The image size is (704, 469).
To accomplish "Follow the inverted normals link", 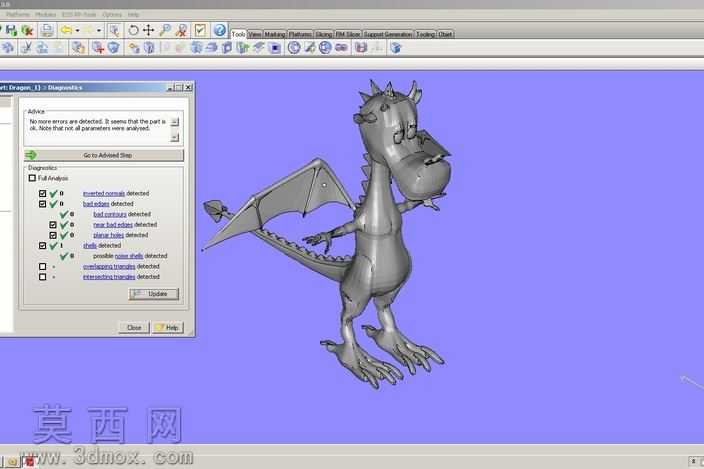I will click(104, 193).
